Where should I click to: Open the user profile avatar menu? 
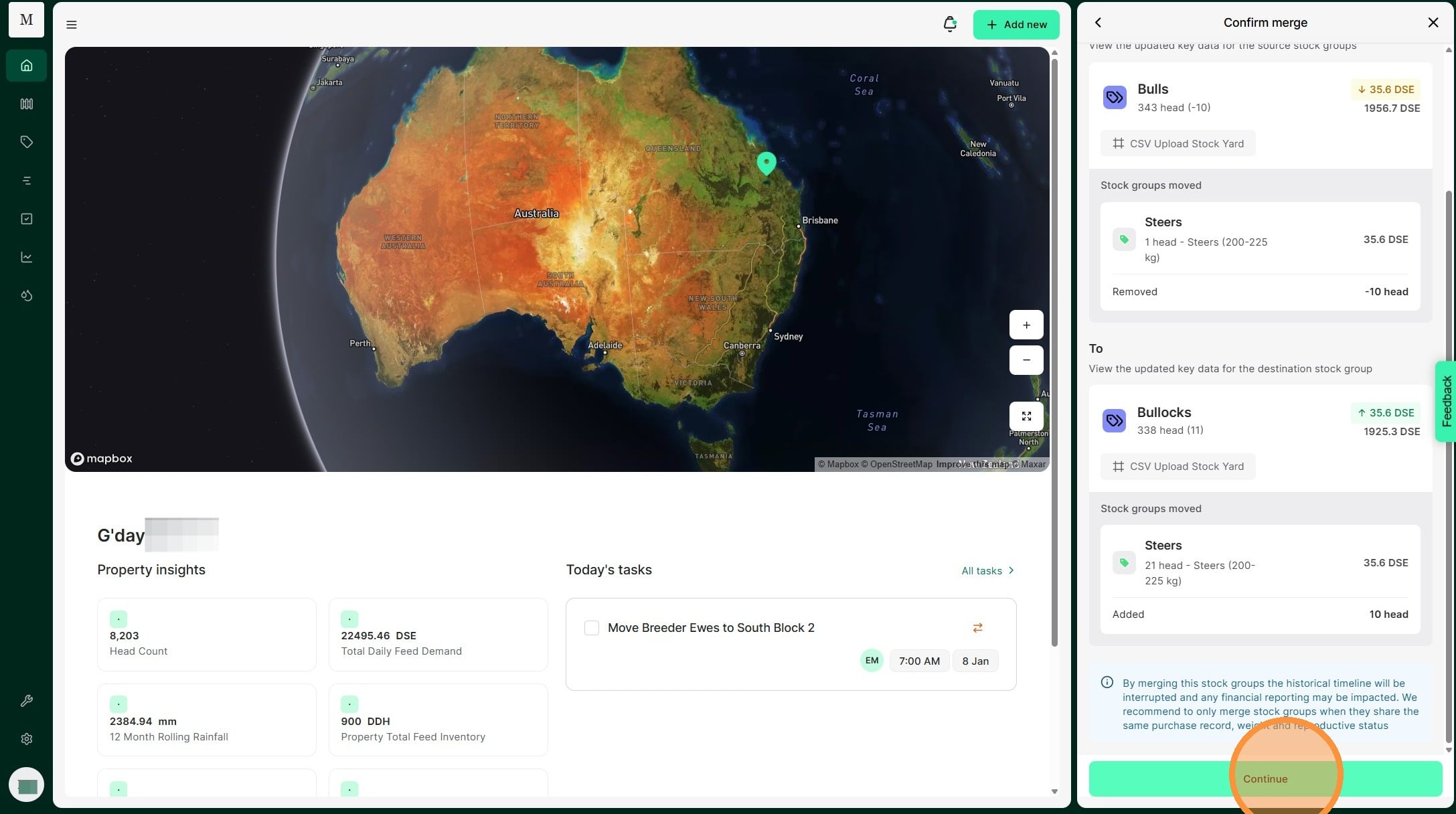click(x=27, y=785)
